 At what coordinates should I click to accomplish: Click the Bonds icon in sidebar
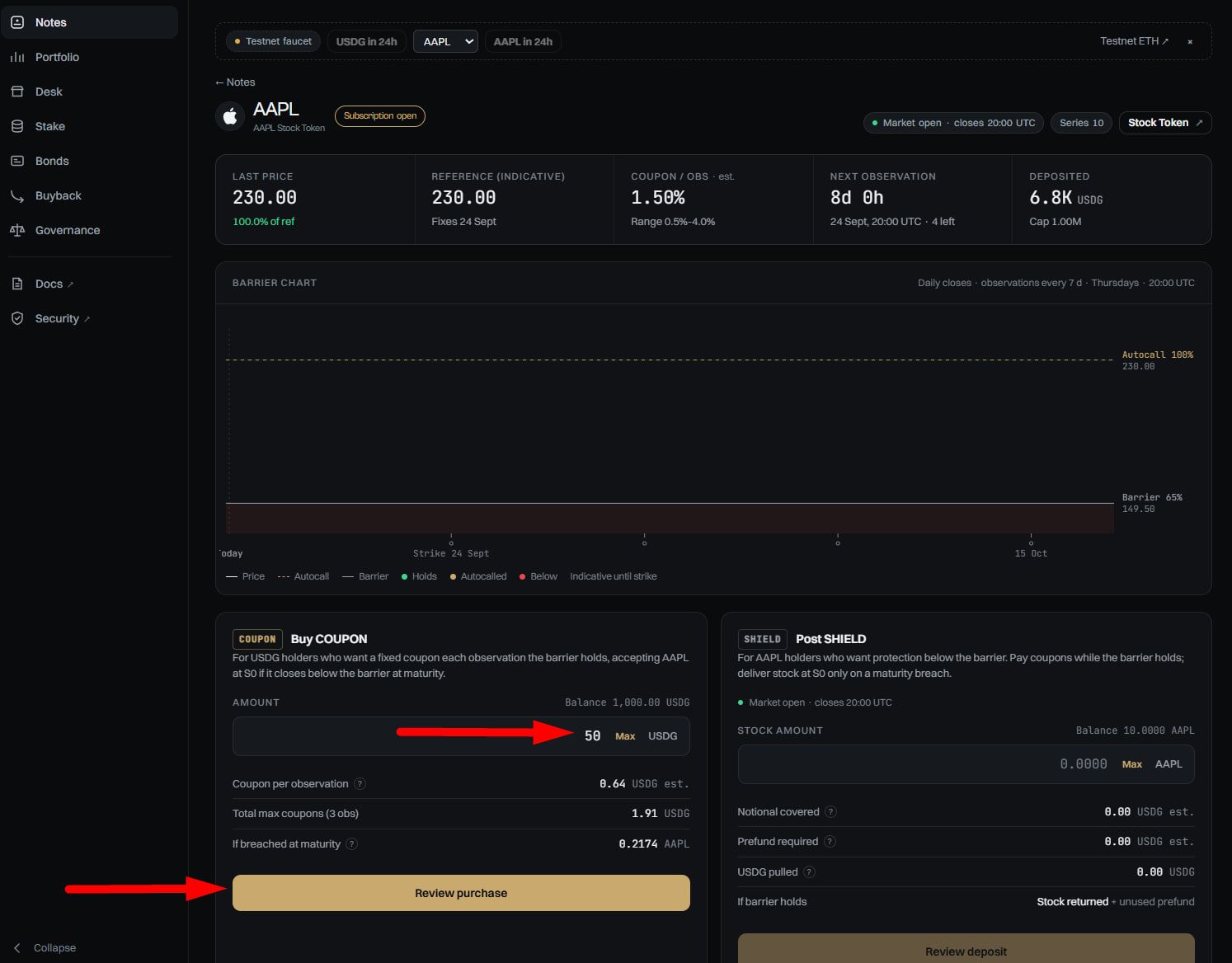17,161
